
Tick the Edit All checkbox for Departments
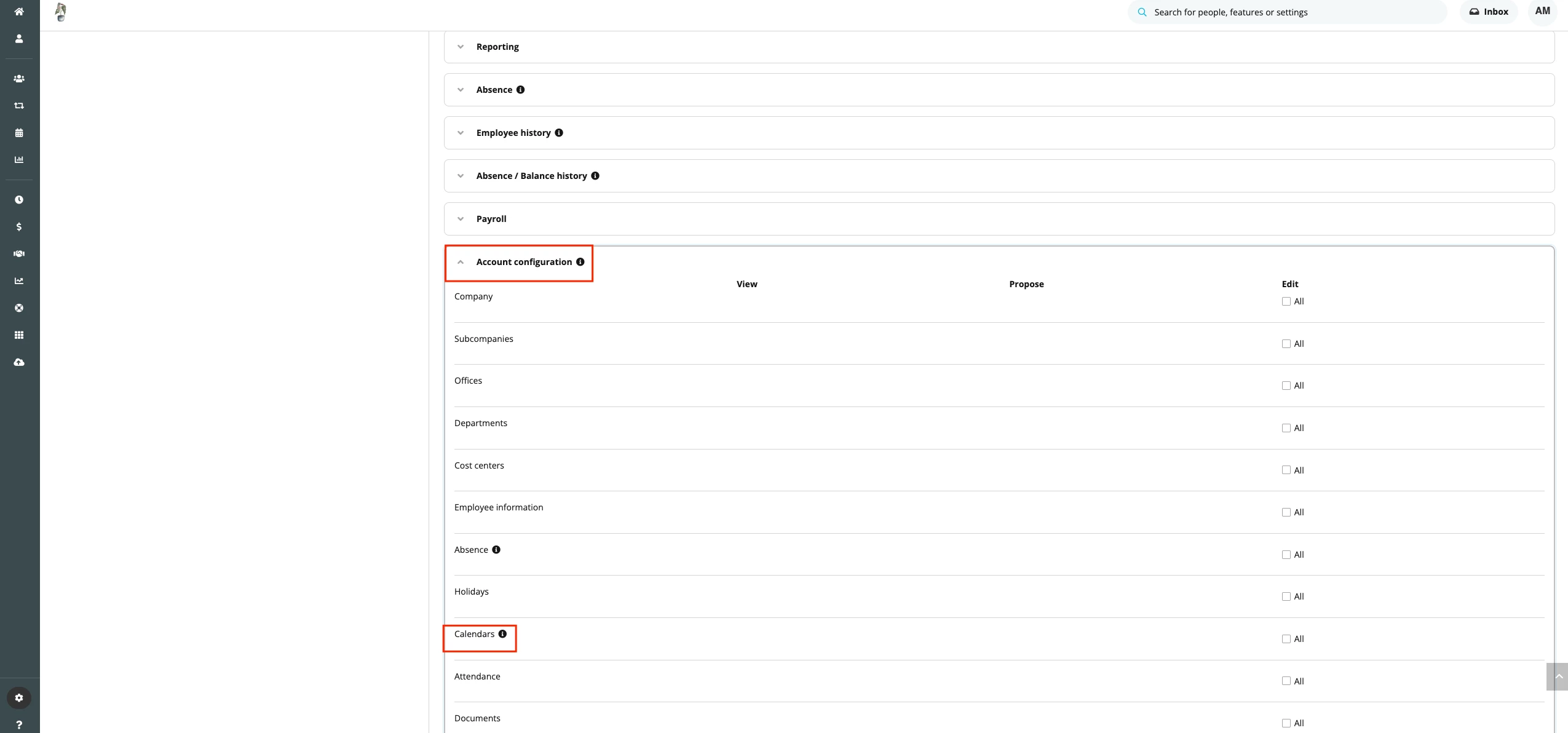pos(1286,428)
